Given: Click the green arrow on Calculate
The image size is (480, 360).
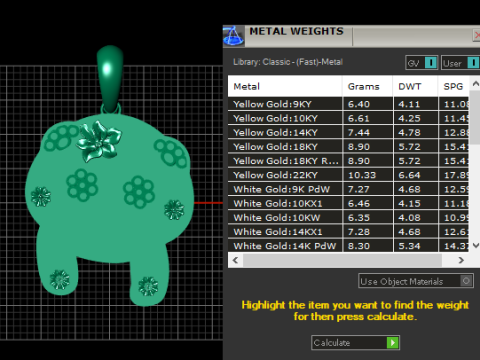Looking at the screenshot, I should (x=392, y=343).
